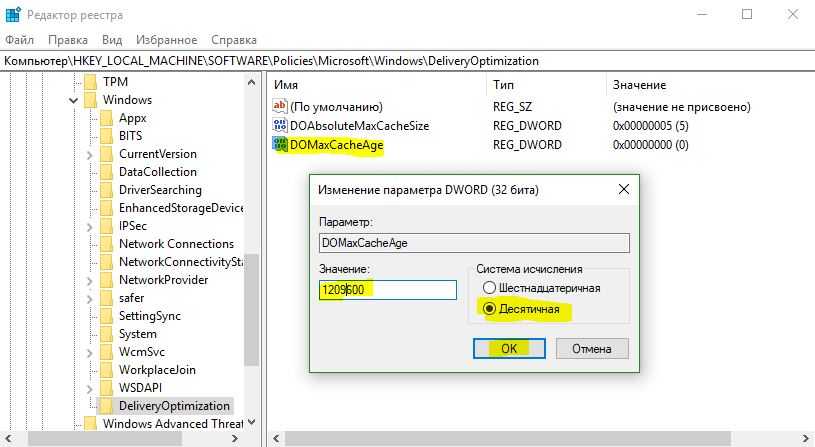This screenshot has width=815, height=447.
Task: Close the DWORD edit dialog
Action: pyautogui.click(x=624, y=189)
